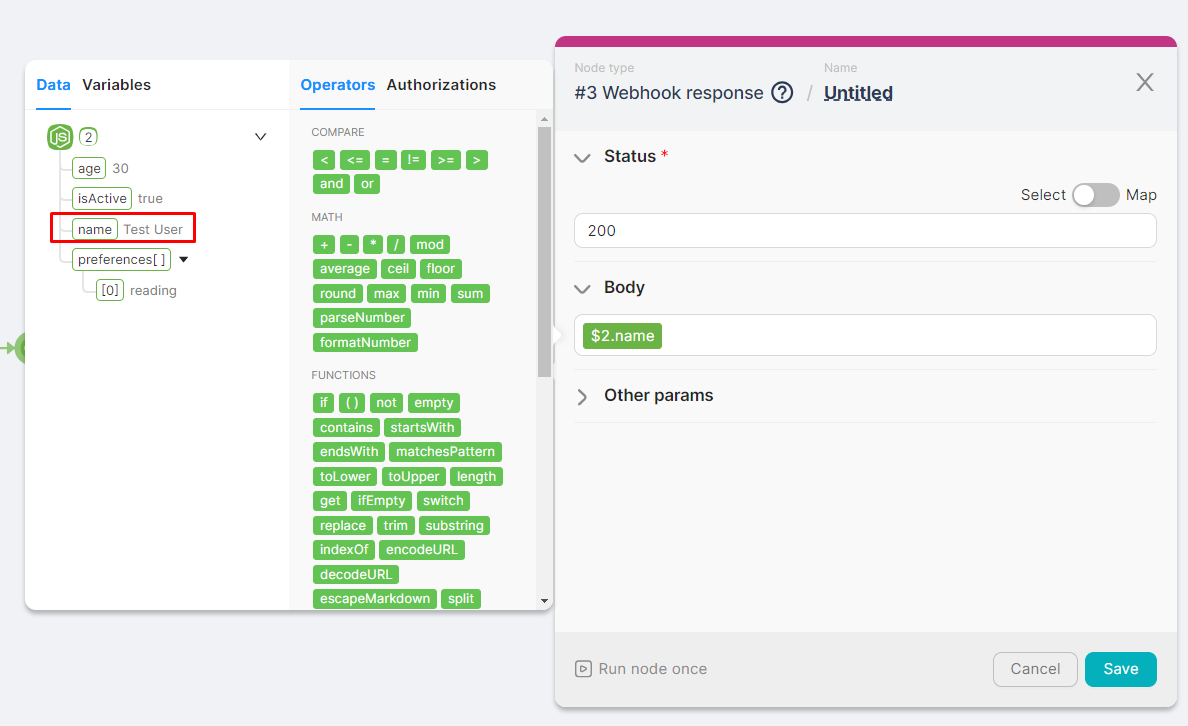Close the node settings panel
This screenshot has width=1188, height=726.
pos(1145,83)
